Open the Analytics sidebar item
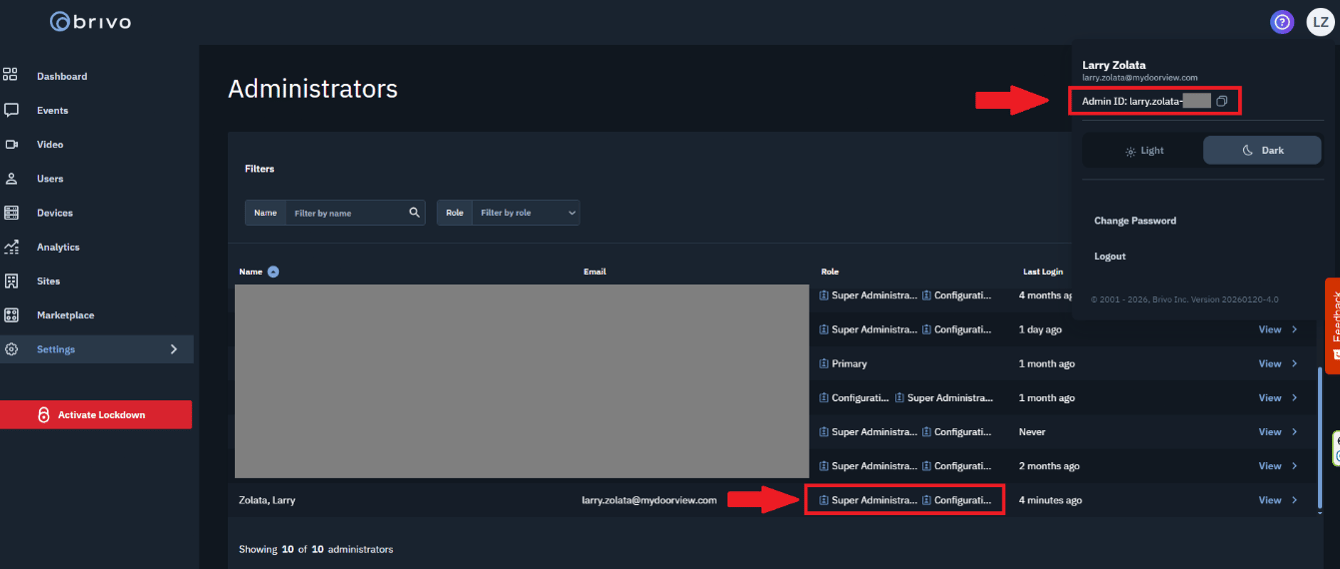This screenshot has height=569, width=1340. tap(58, 247)
